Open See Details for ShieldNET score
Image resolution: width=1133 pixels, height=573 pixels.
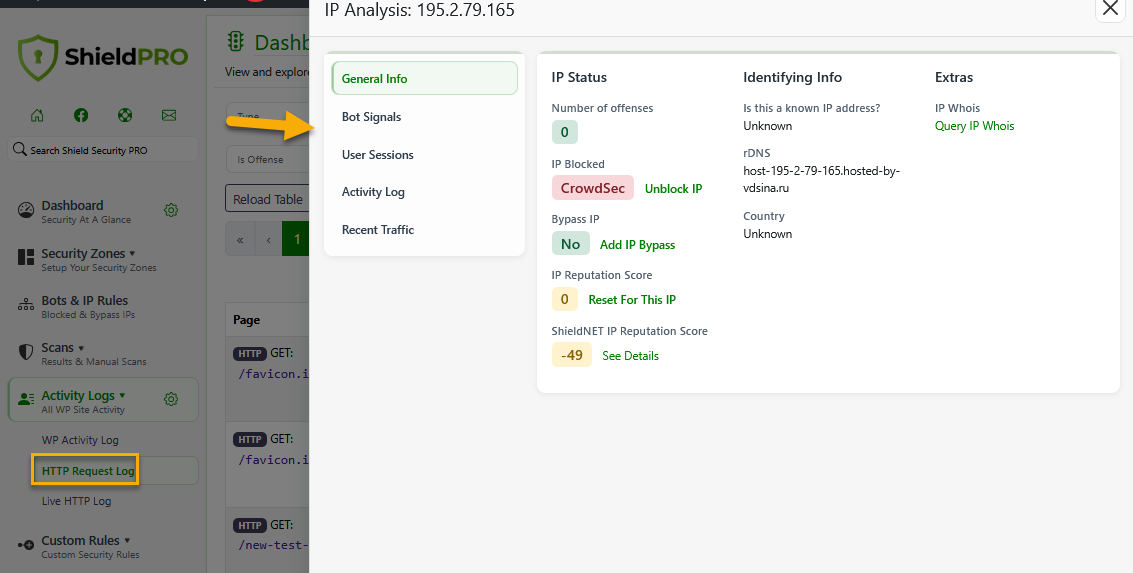coord(631,356)
